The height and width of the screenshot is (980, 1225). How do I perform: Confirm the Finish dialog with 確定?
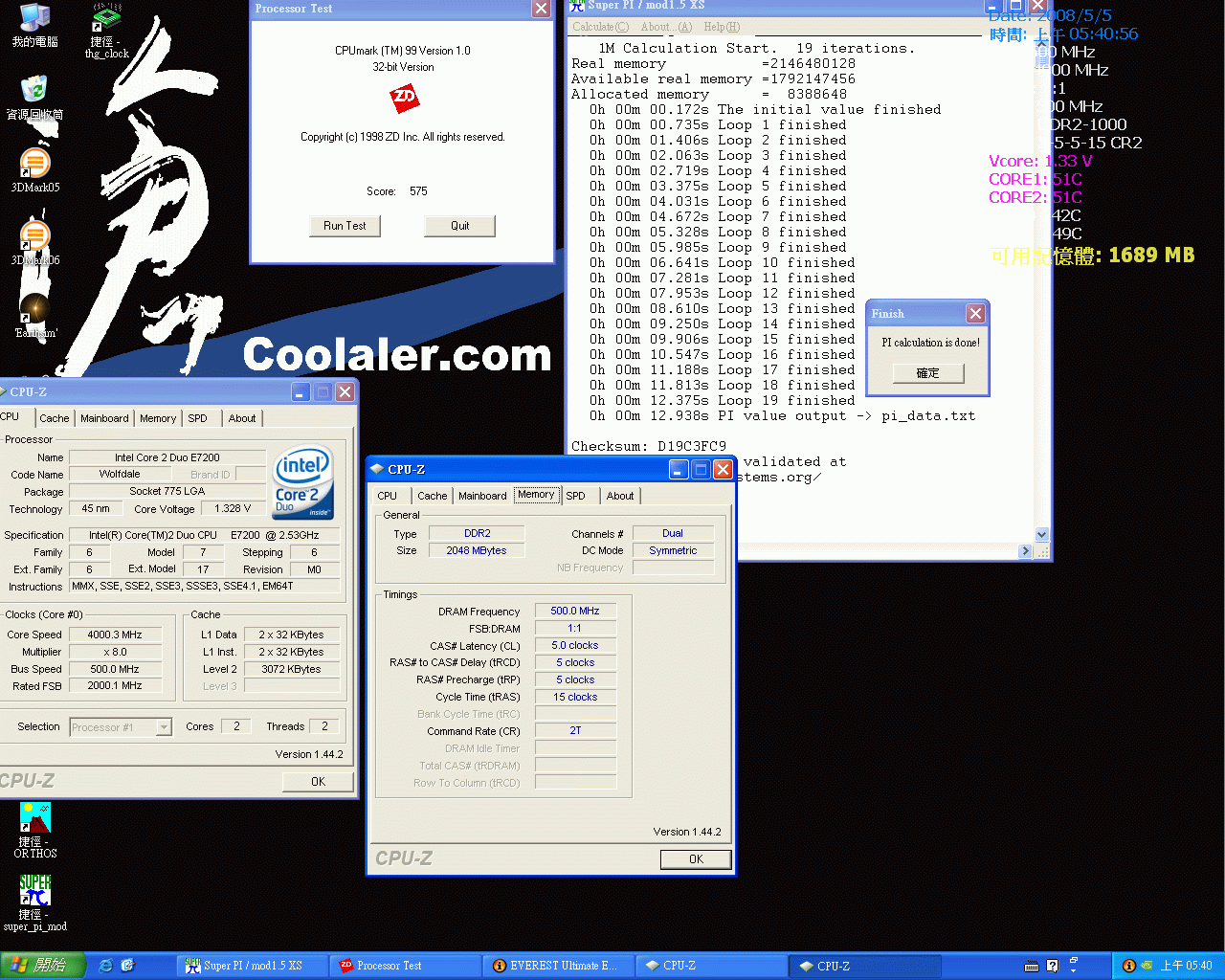[928, 373]
